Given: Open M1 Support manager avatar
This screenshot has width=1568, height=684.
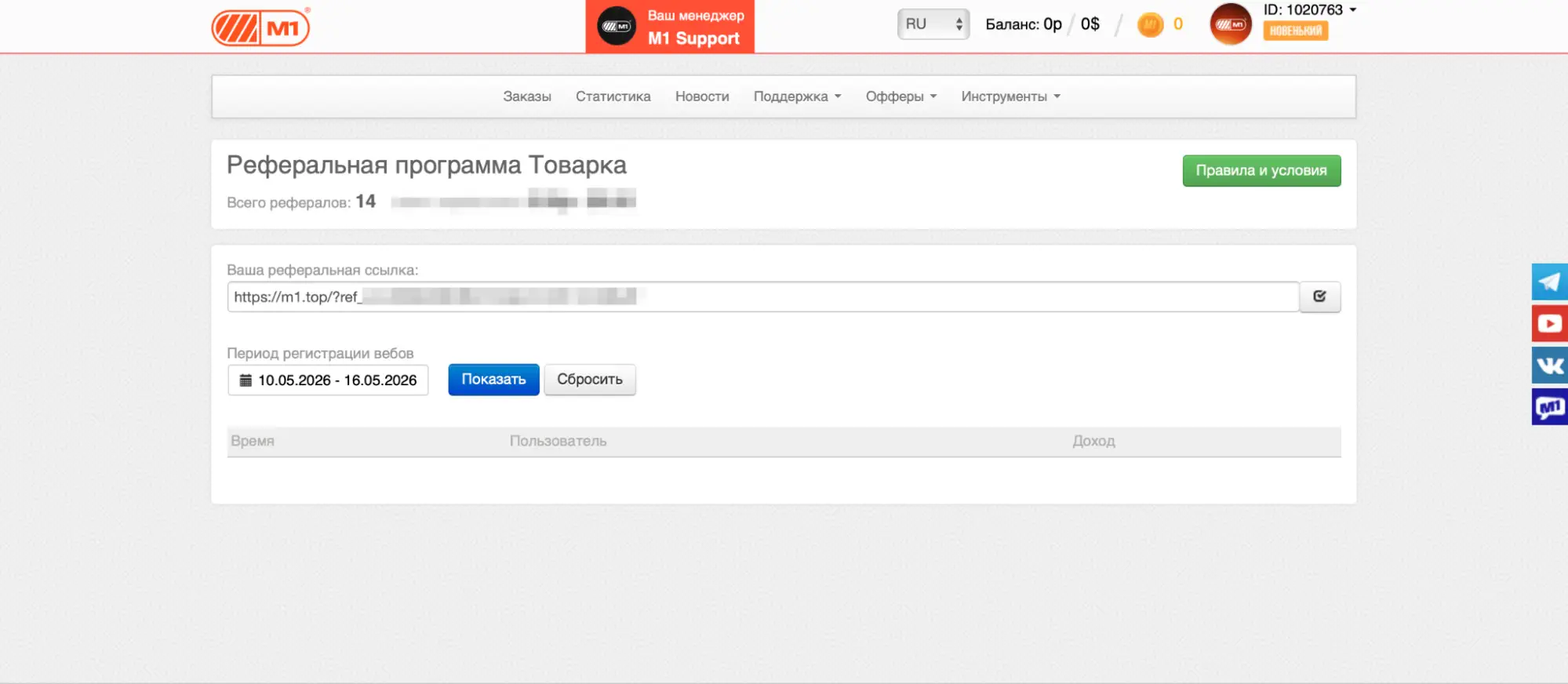Looking at the screenshot, I should click(x=617, y=27).
